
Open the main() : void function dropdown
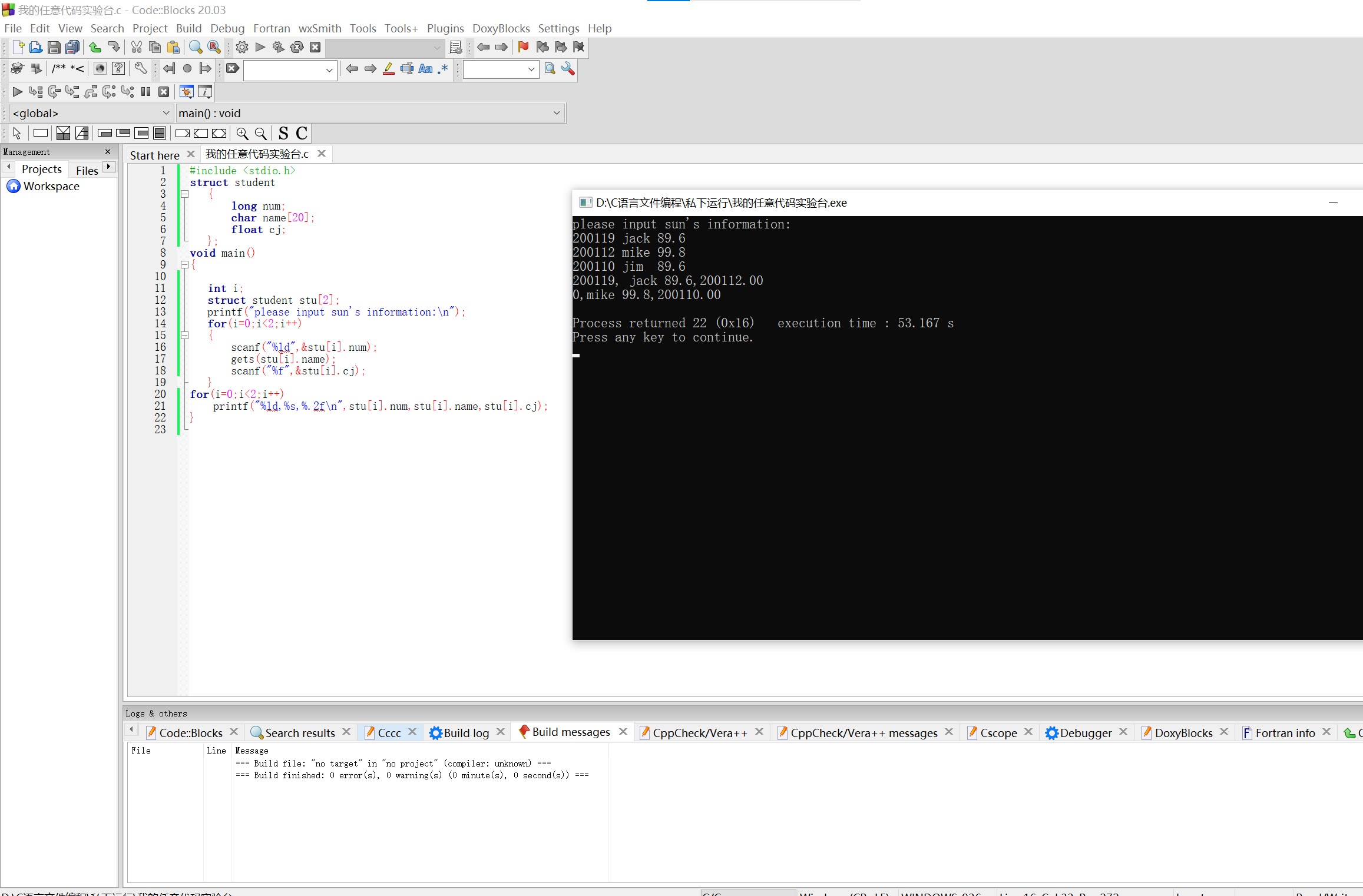click(x=557, y=113)
